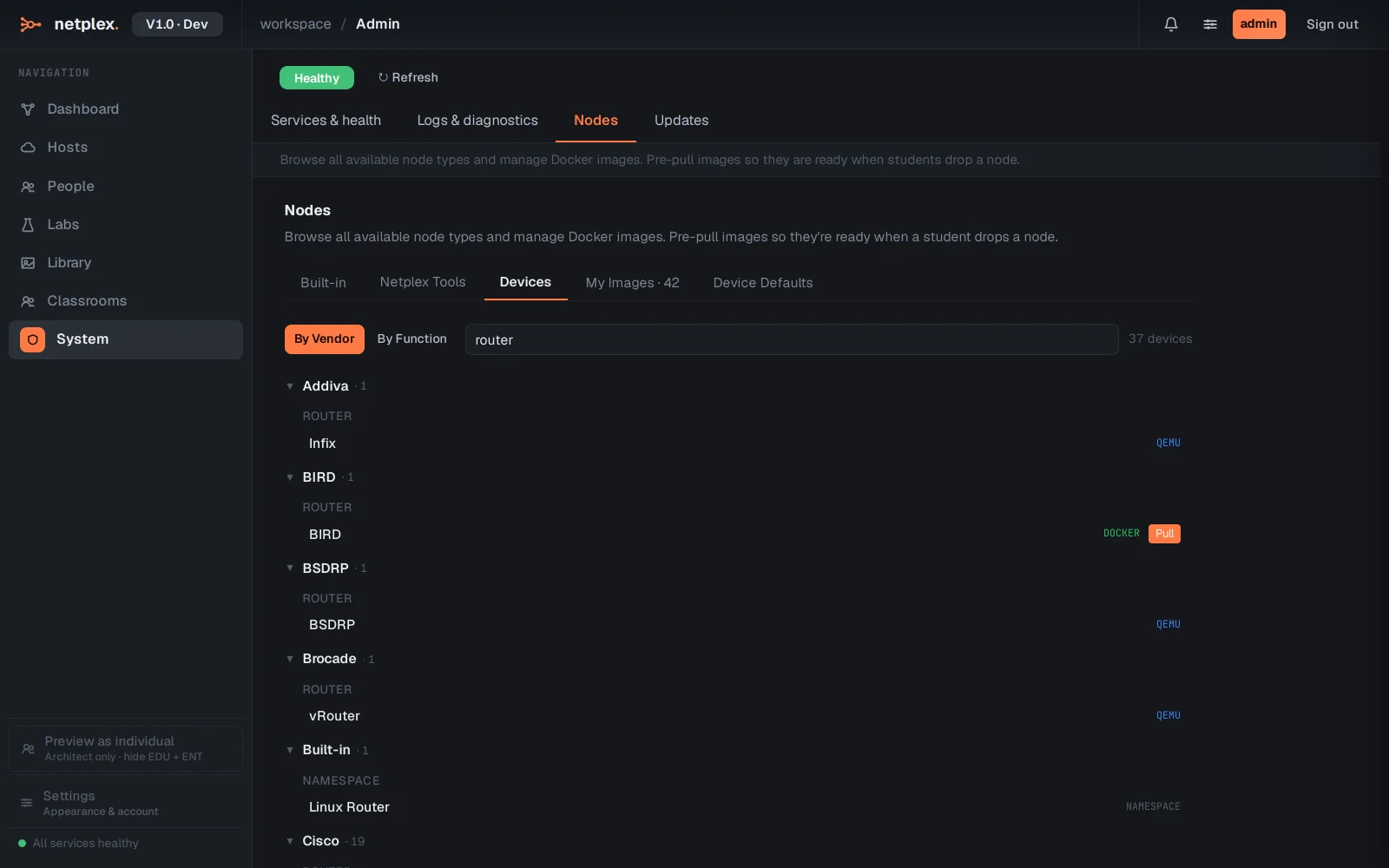This screenshot has height=868, width=1389.
Task: Open the Logs & diagnostics tab
Action: tap(477, 121)
